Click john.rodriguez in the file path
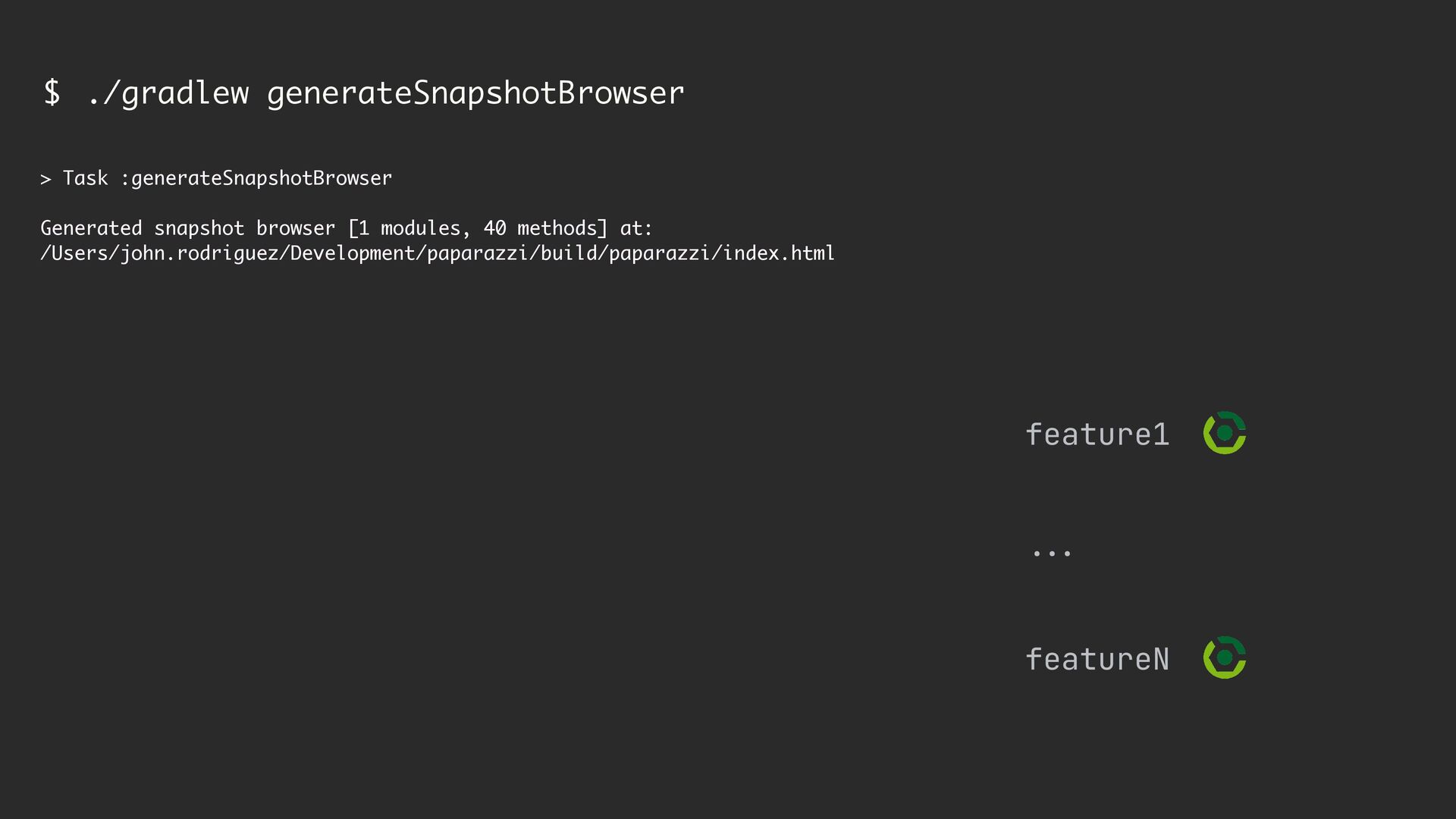This screenshot has height=819, width=1456. [x=199, y=253]
